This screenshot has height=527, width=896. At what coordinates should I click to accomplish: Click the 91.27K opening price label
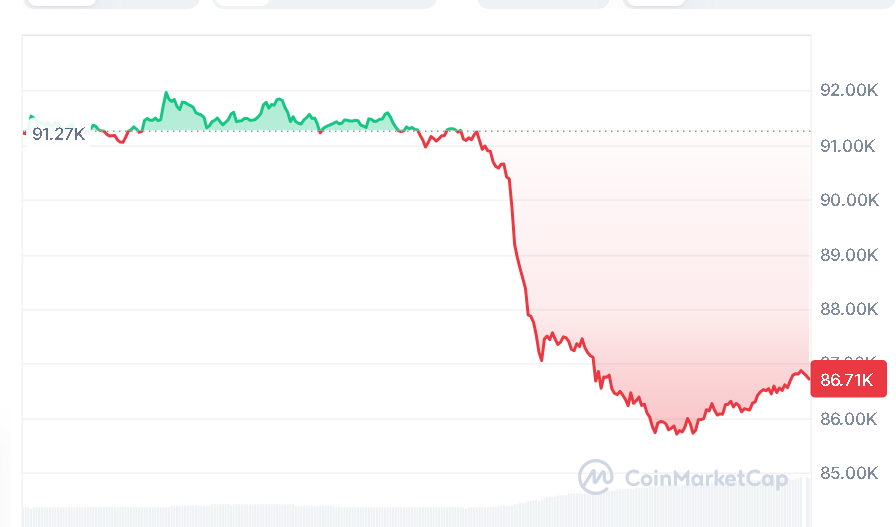tap(58, 134)
